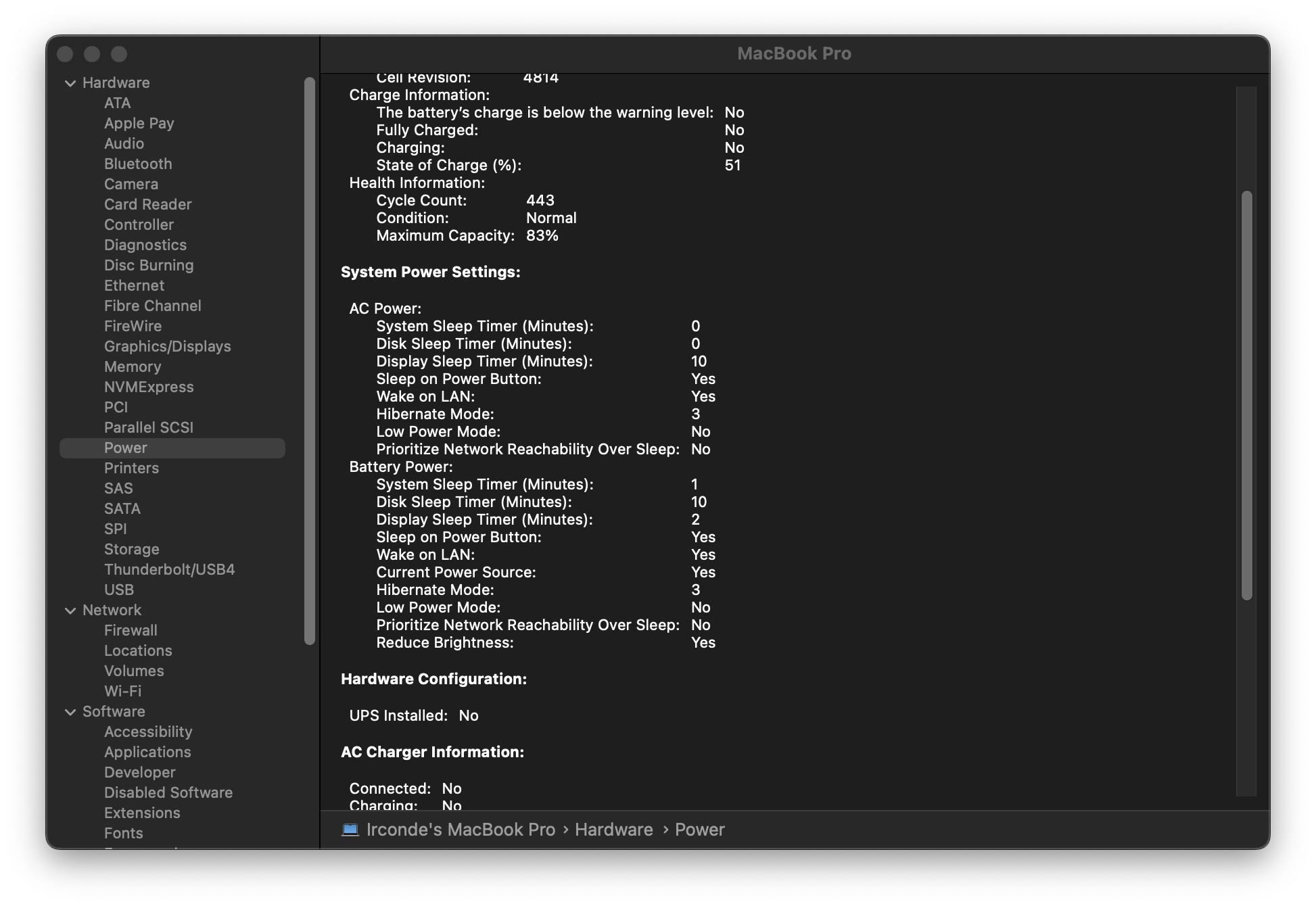Open the Printers entry
Image resolution: width=1316 pixels, height=906 pixels.
coord(131,468)
